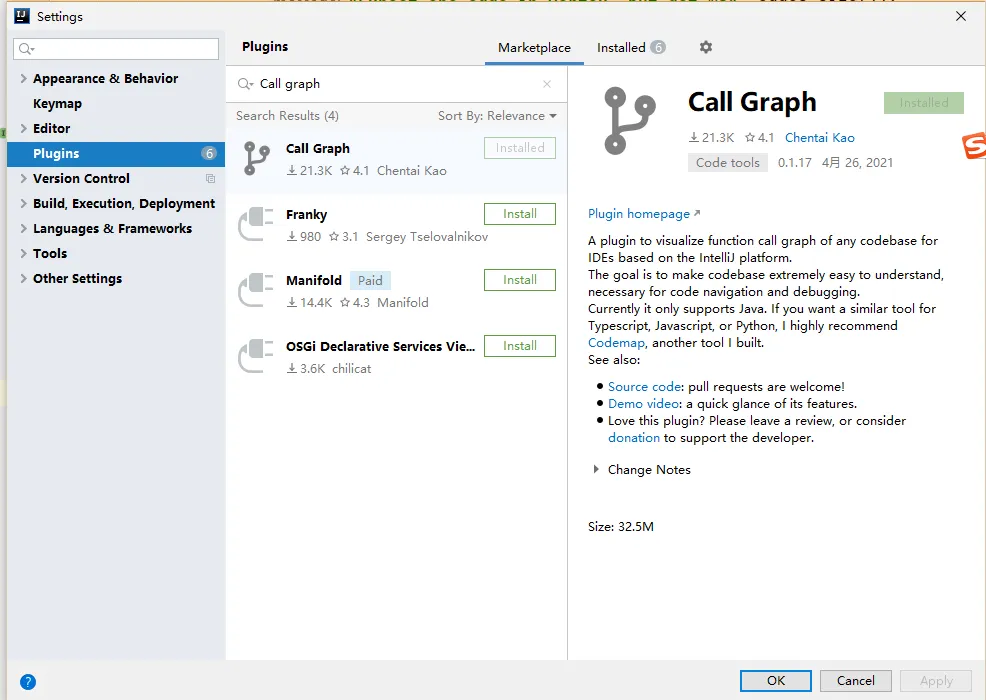Click the OK button

tap(775, 681)
